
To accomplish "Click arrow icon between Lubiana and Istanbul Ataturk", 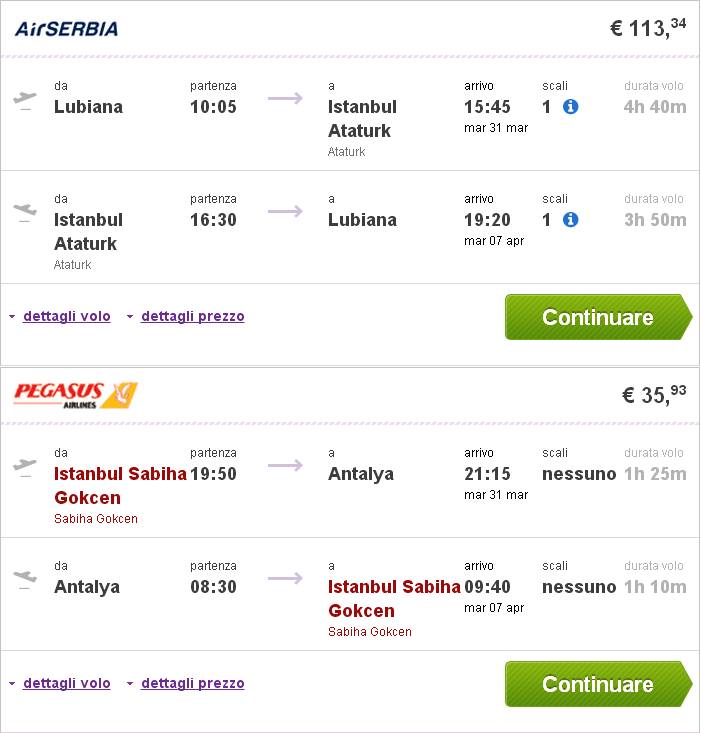I will (285, 98).
